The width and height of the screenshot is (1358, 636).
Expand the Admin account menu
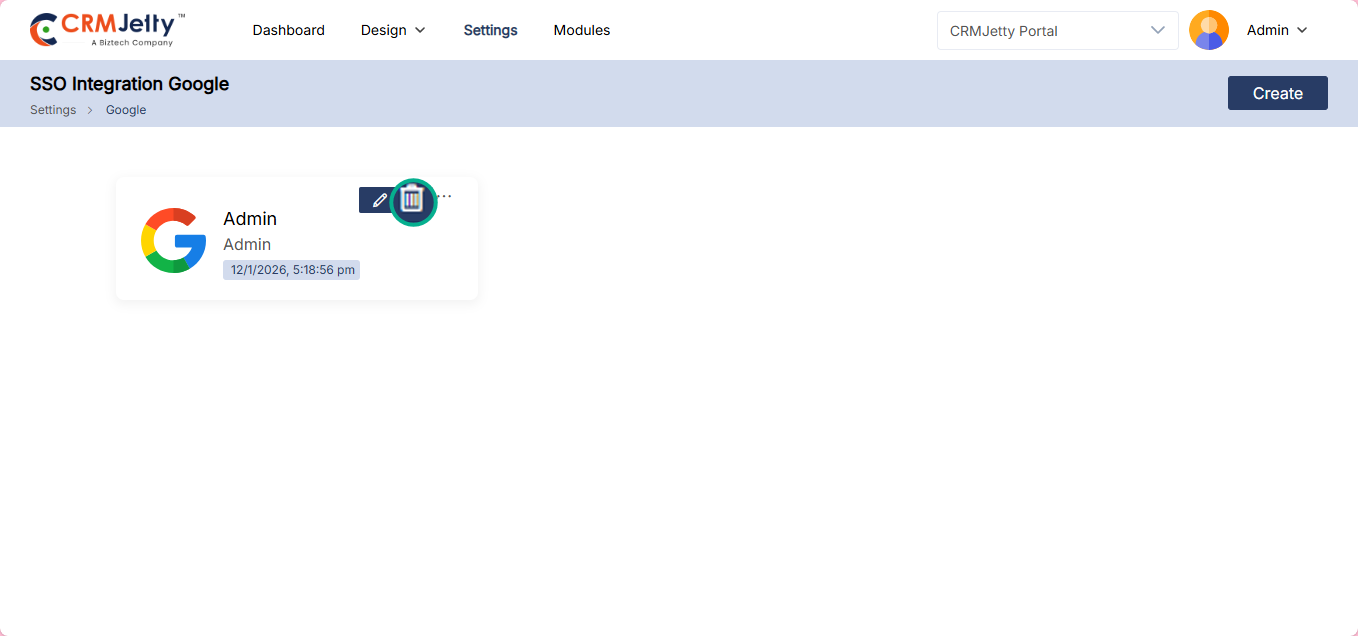pos(1277,30)
